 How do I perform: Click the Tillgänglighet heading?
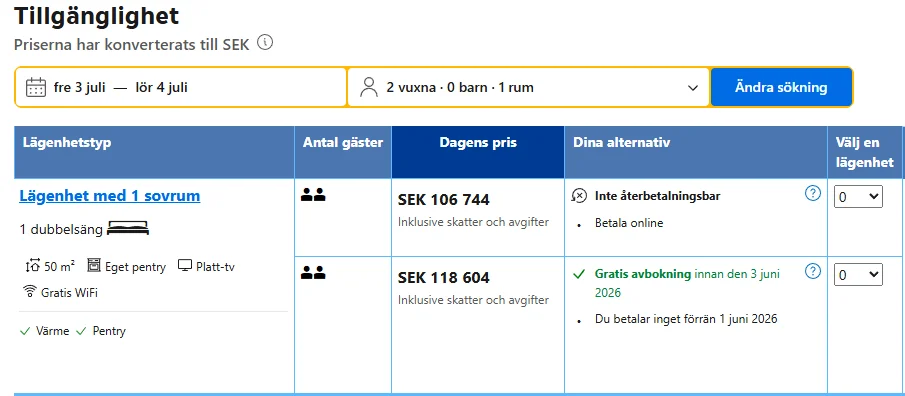coord(96,16)
